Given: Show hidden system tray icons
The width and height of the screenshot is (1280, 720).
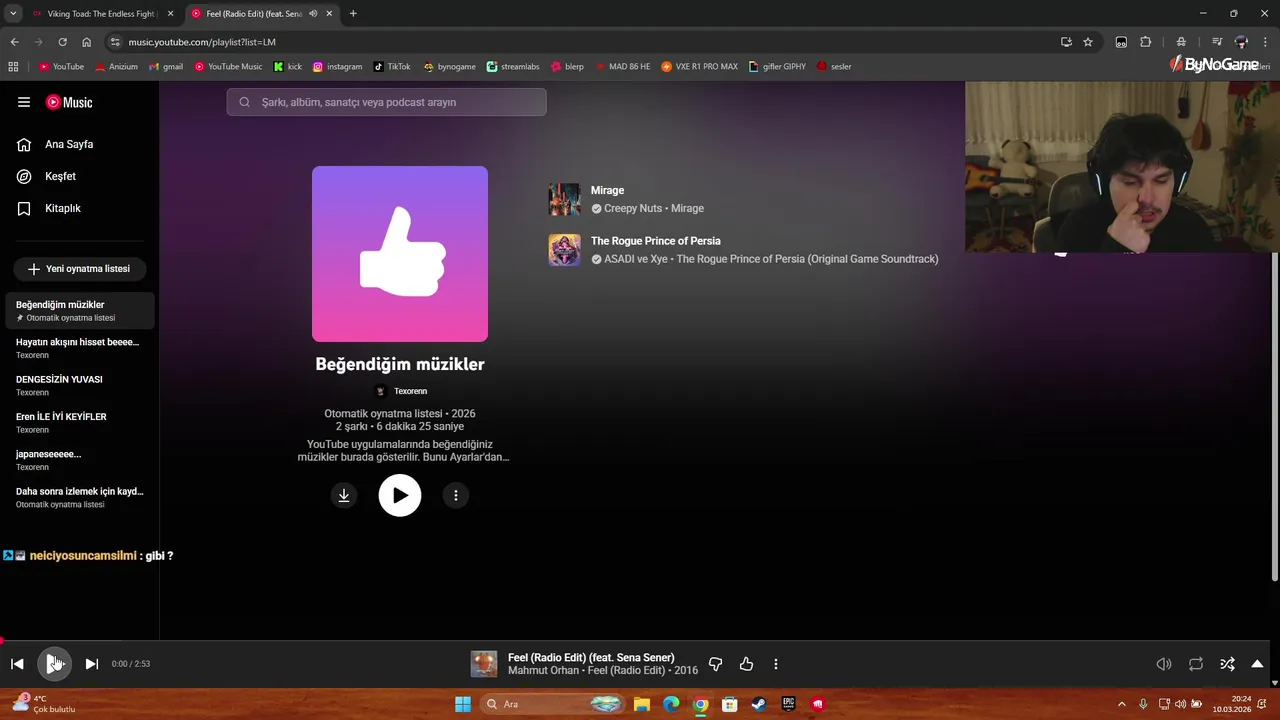Looking at the screenshot, I should click(x=1121, y=704).
